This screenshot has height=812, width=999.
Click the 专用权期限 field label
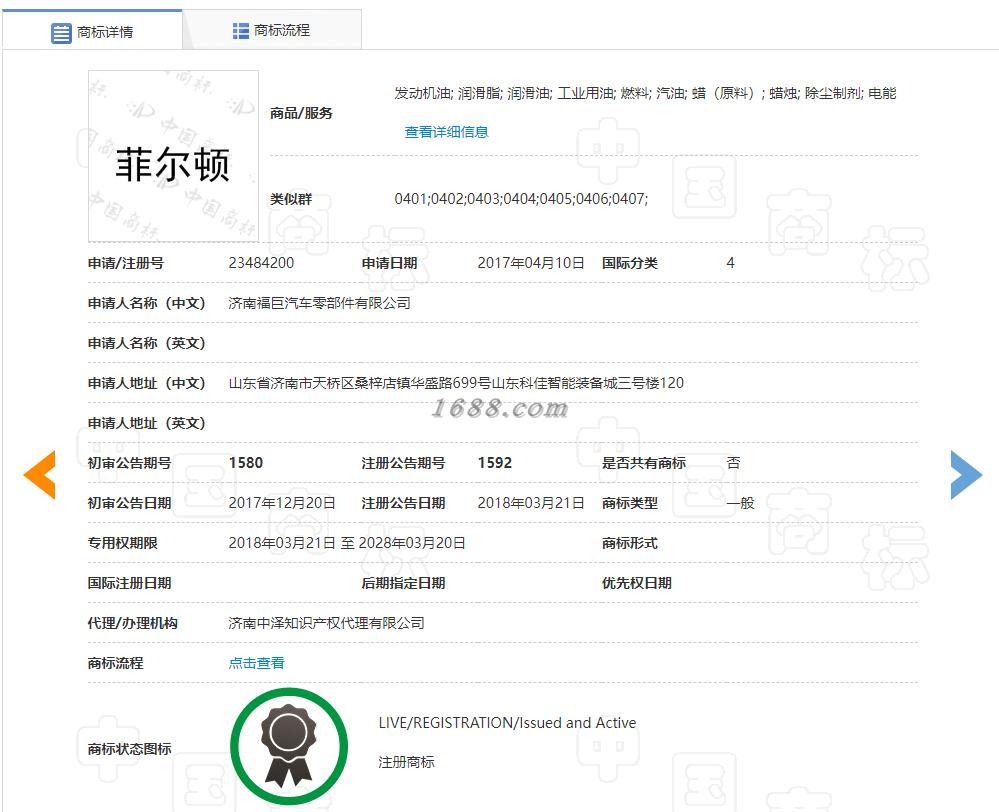[x=122, y=542]
